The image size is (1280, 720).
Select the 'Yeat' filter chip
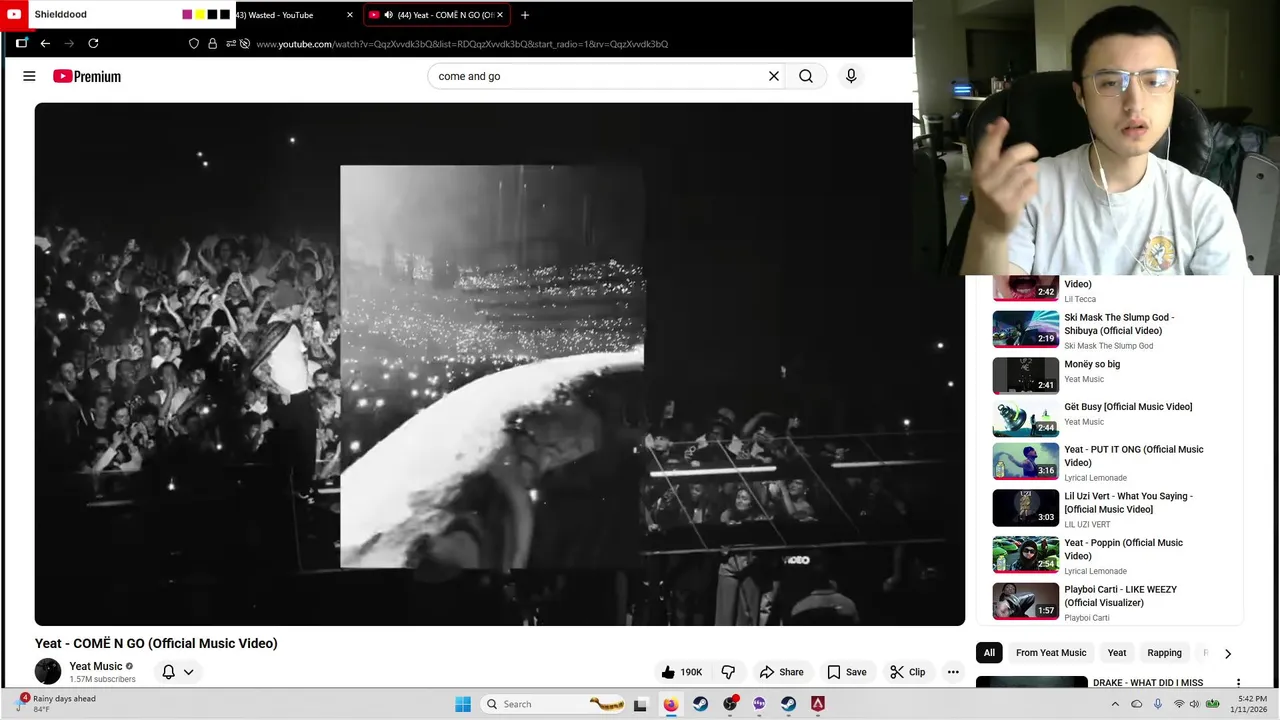coord(1117,653)
